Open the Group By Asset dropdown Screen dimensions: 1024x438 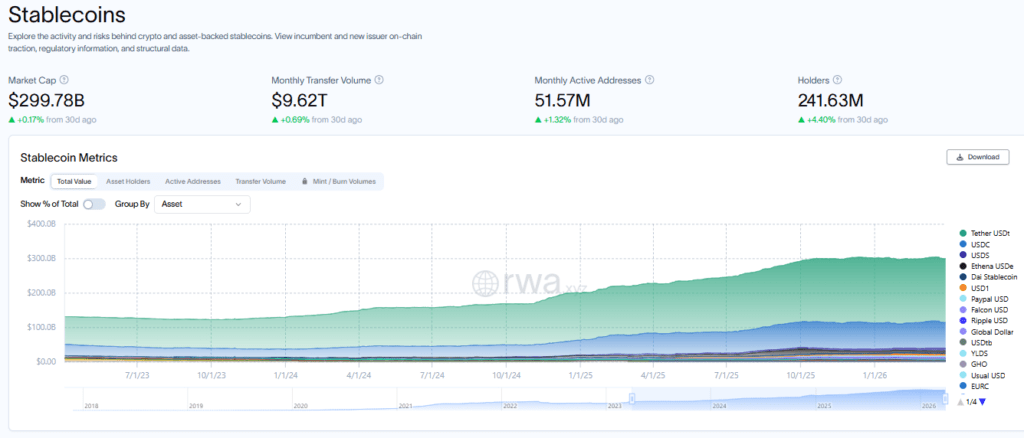click(202, 204)
